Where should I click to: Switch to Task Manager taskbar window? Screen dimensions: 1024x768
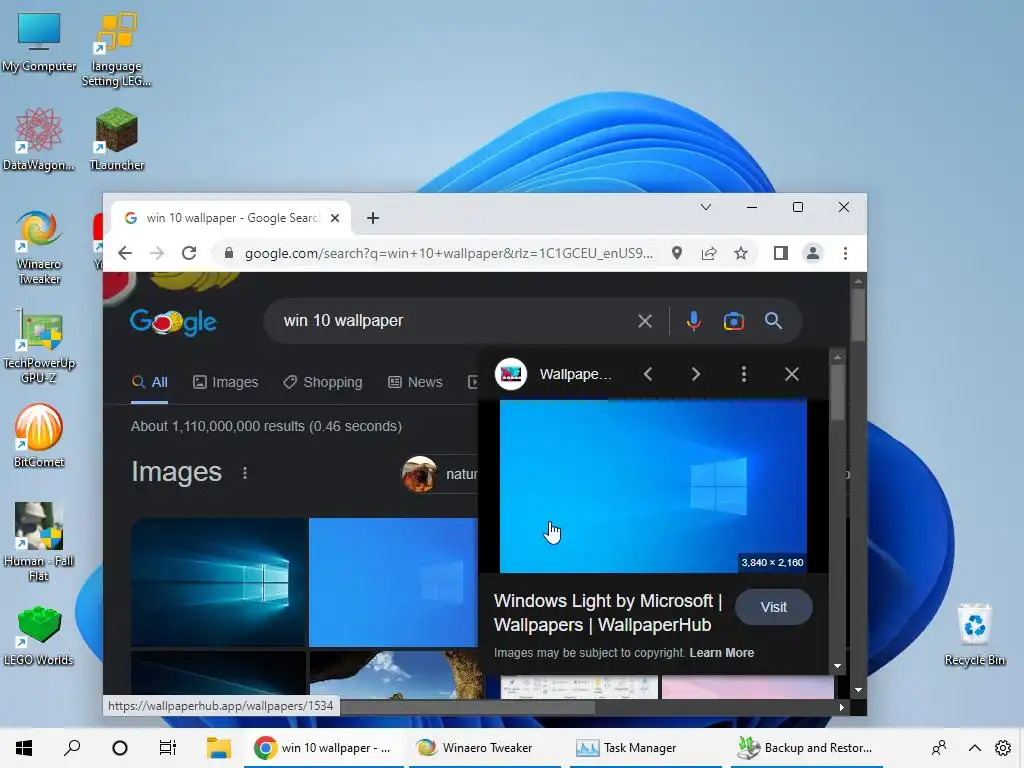click(x=646, y=748)
